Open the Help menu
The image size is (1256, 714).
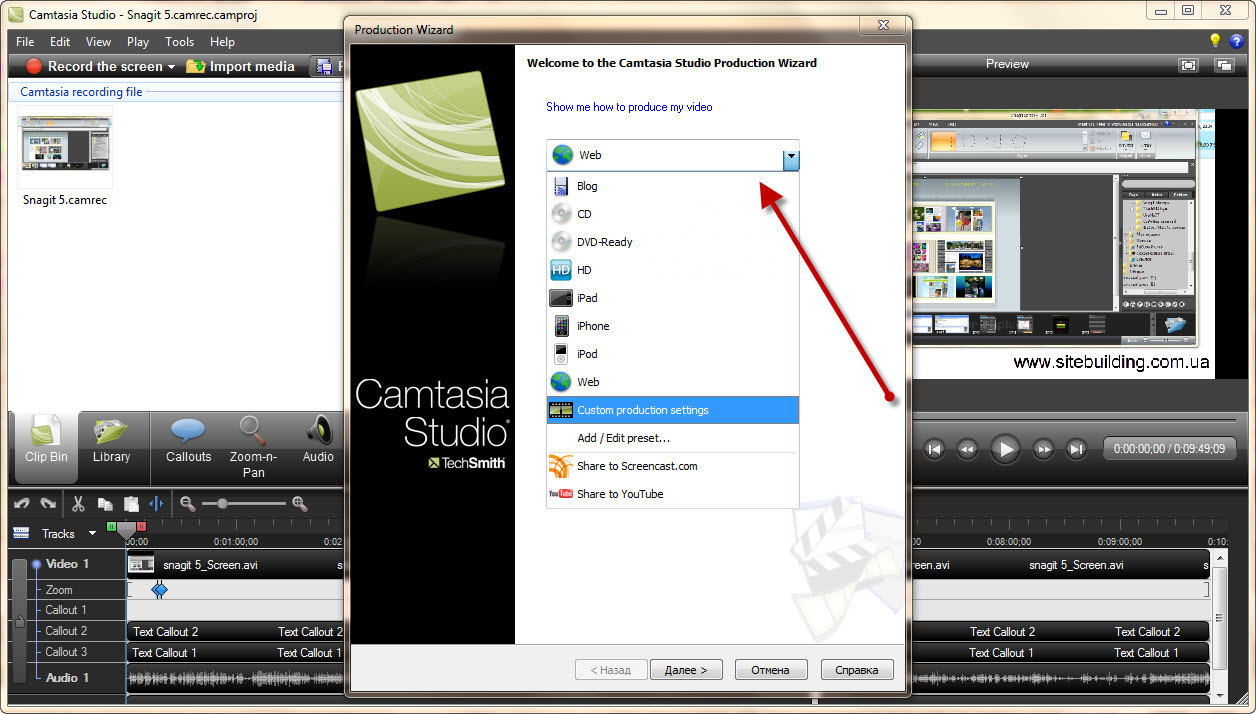(222, 42)
